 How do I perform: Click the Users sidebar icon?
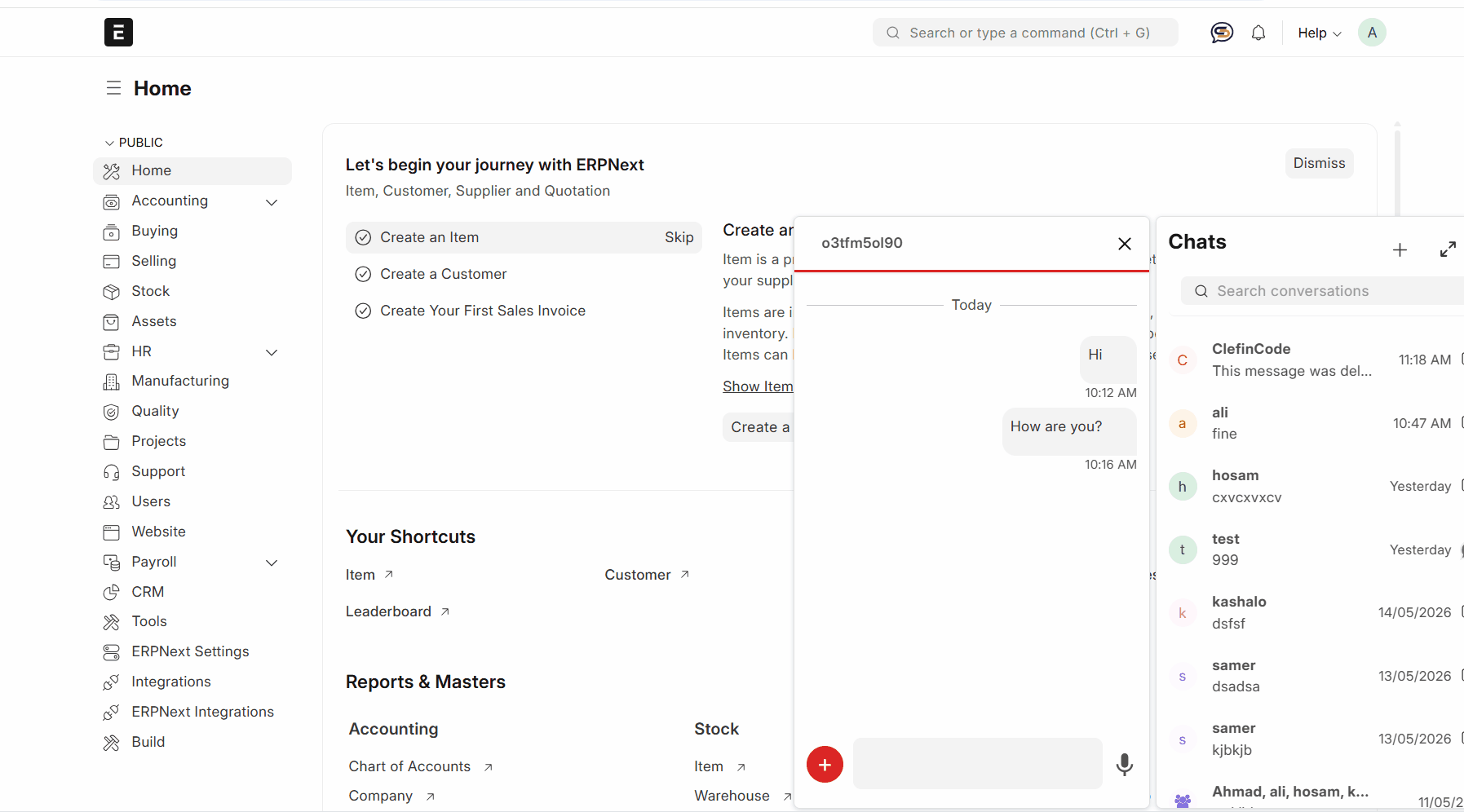pyautogui.click(x=112, y=502)
